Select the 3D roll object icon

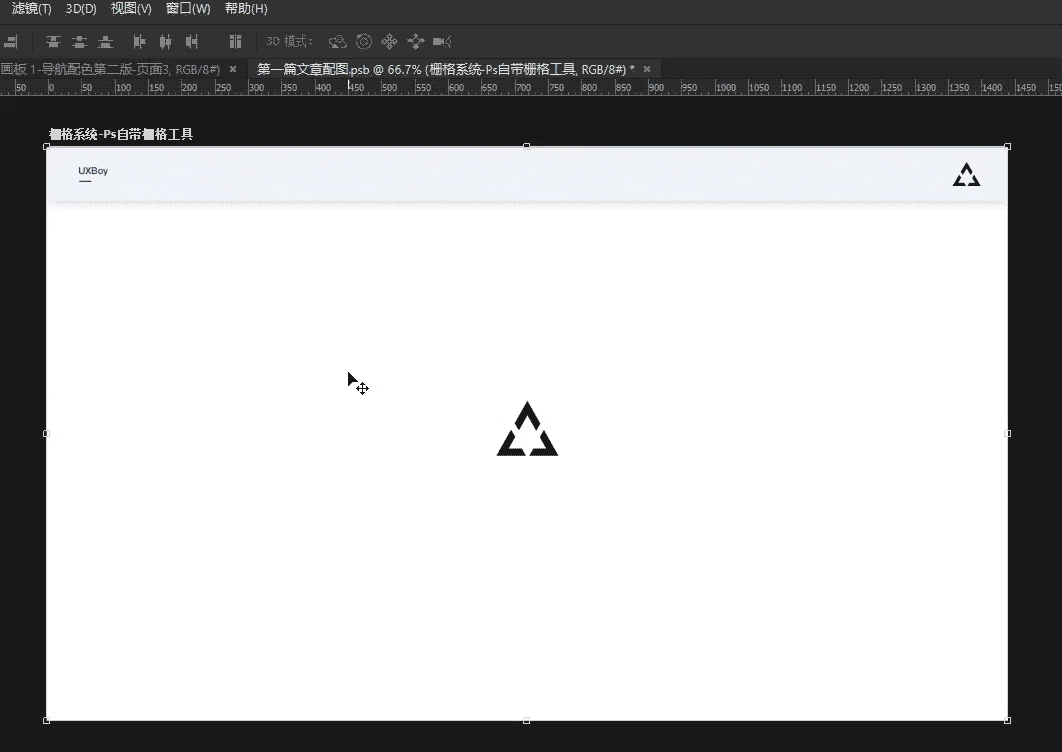point(364,42)
